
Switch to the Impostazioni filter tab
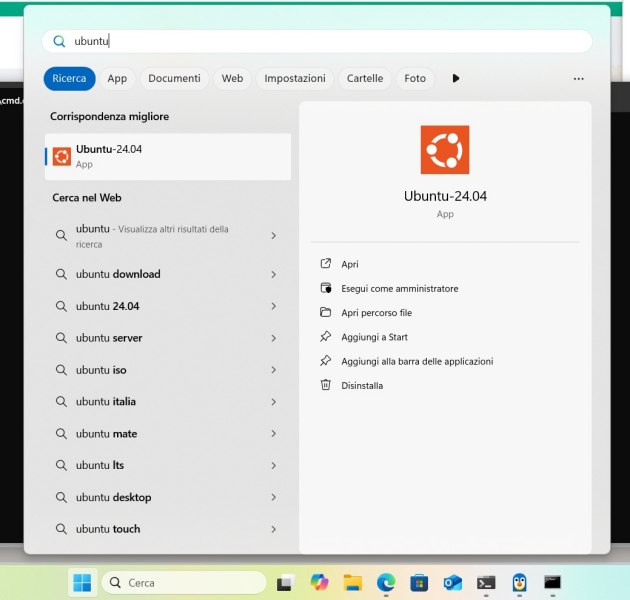point(295,78)
